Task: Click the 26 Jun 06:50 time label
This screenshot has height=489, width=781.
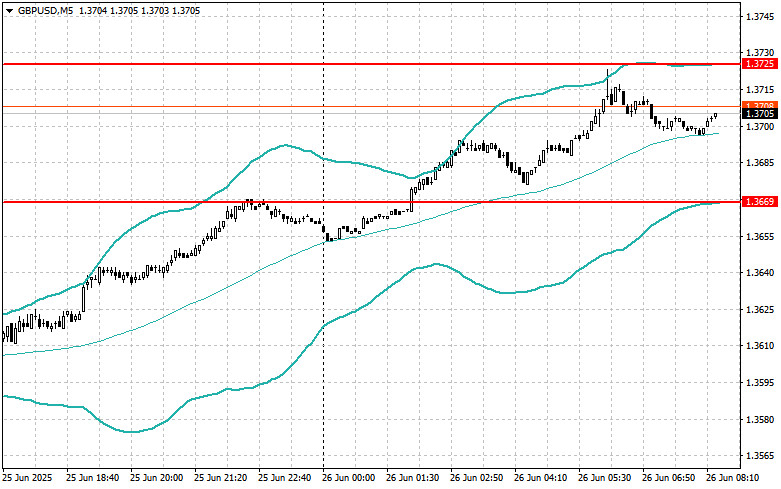Action: coord(668,478)
